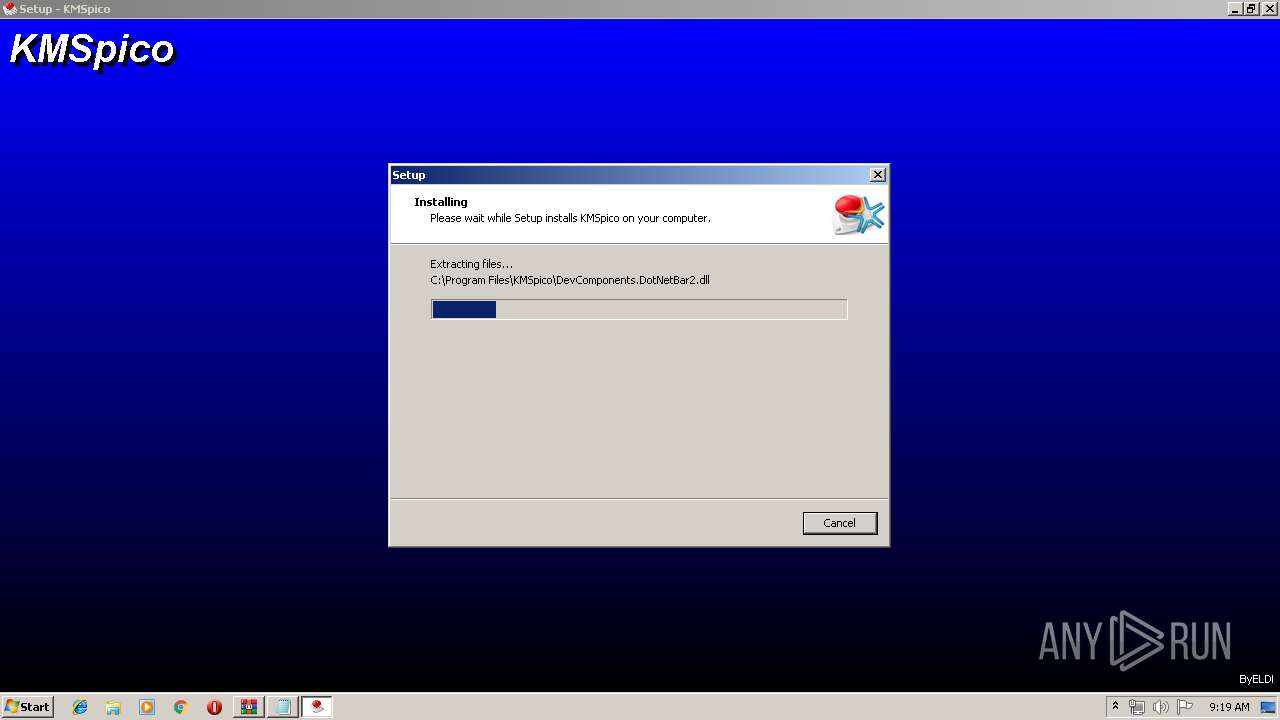Click the 'Extracting files...' status text
The height and width of the screenshot is (720, 1280).
(x=471, y=264)
